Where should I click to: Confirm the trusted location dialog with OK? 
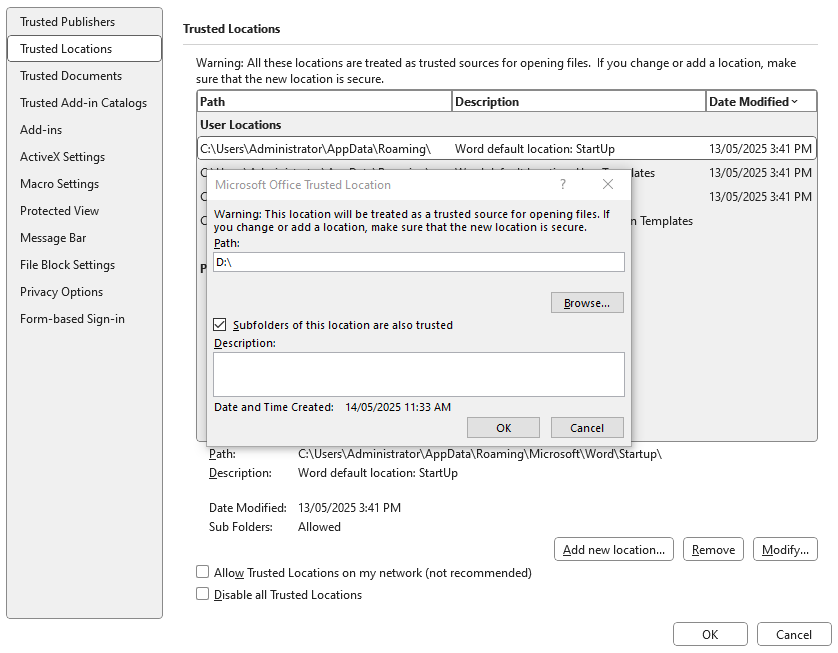503,428
